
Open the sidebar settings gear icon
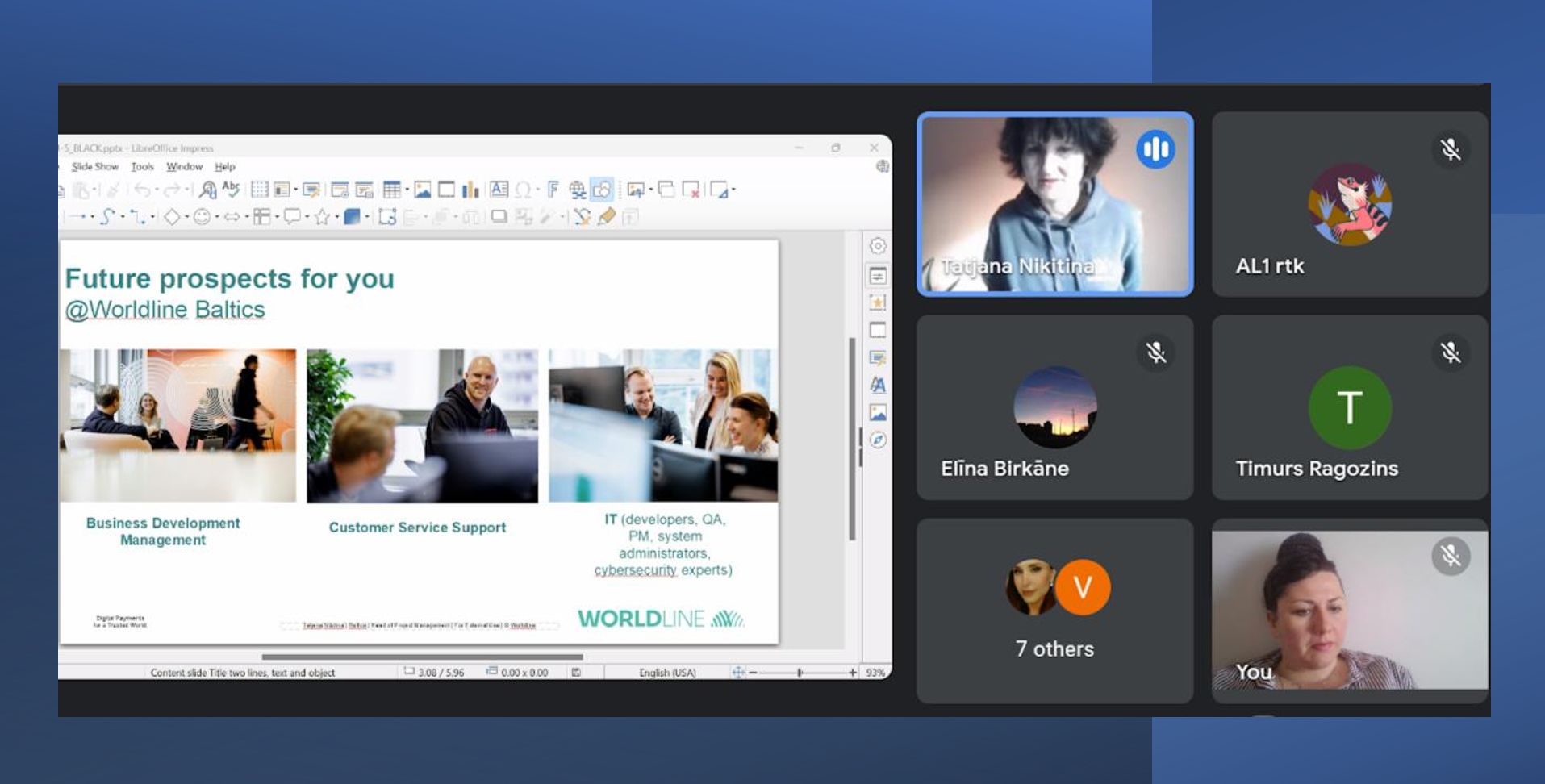click(x=878, y=245)
